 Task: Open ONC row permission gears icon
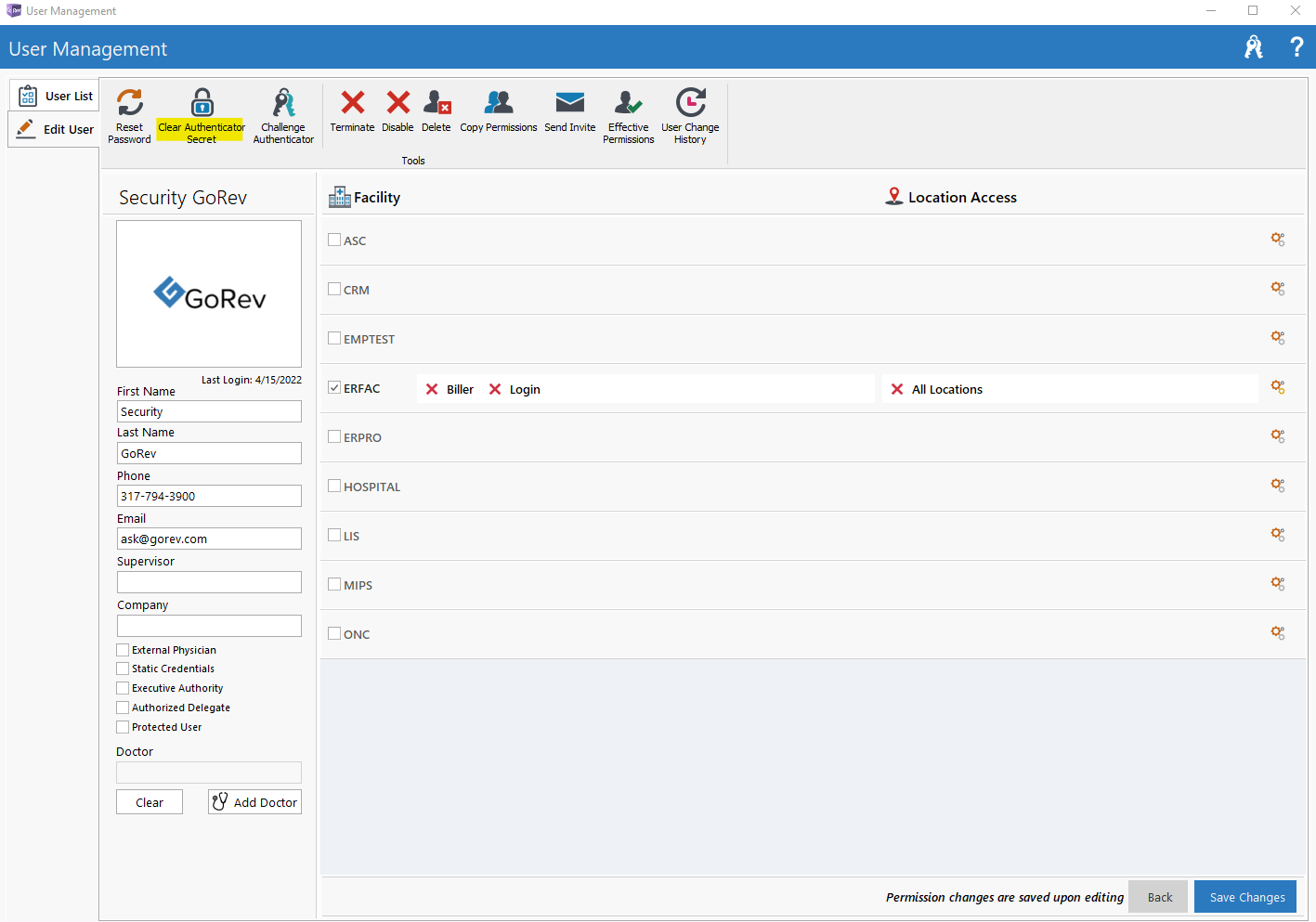click(1278, 633)
